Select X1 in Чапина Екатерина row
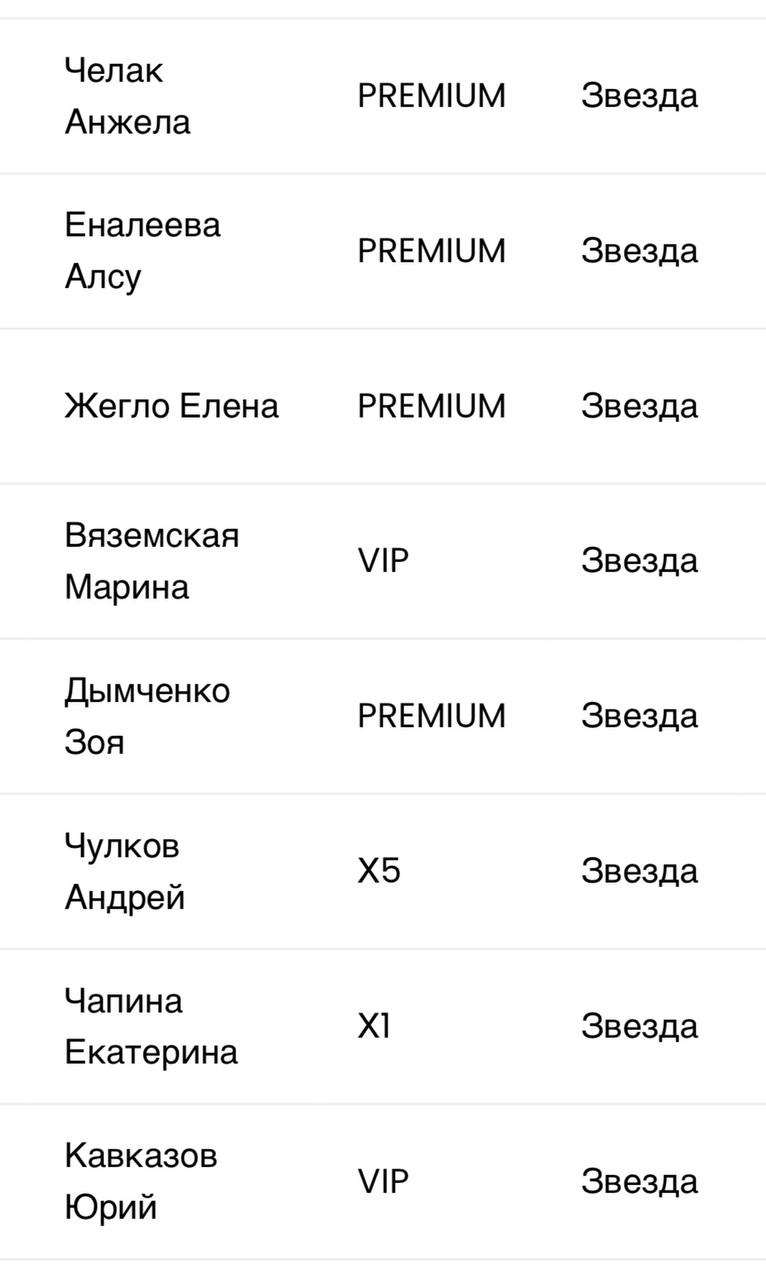The image size is (766, 1280). click(374, 1026)
